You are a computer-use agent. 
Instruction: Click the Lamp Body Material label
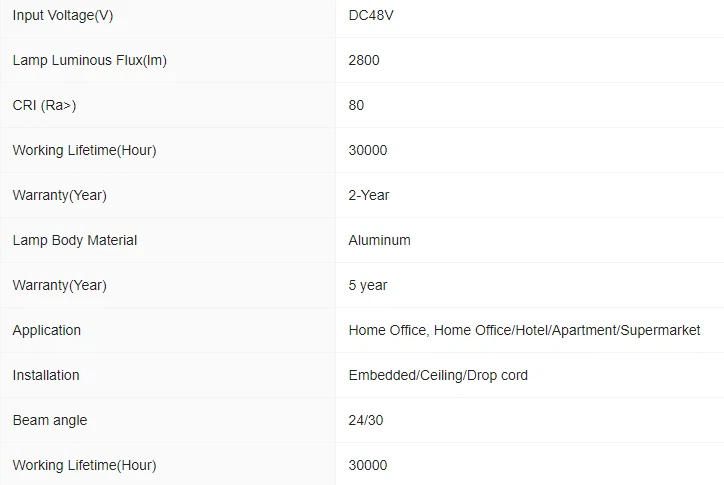(x=75, y=240)
